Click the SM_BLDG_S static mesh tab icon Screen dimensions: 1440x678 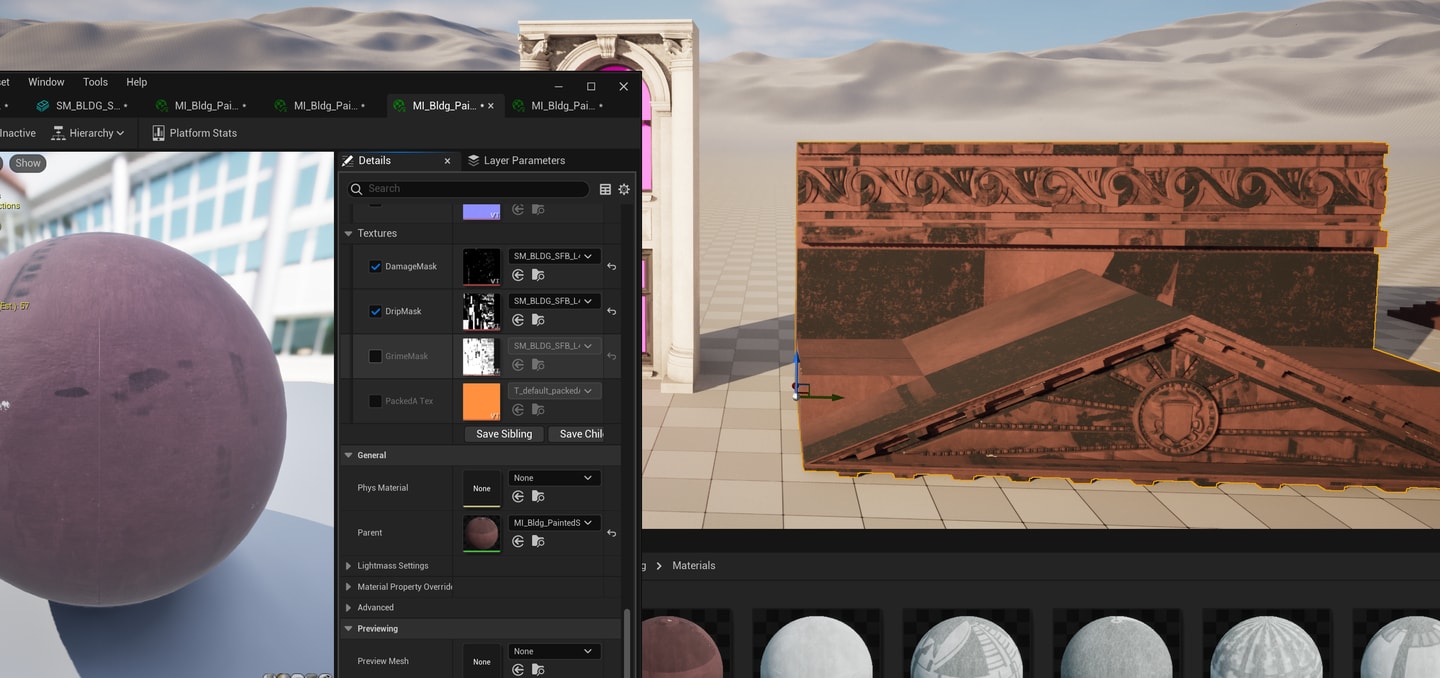[x=43, y=106]
